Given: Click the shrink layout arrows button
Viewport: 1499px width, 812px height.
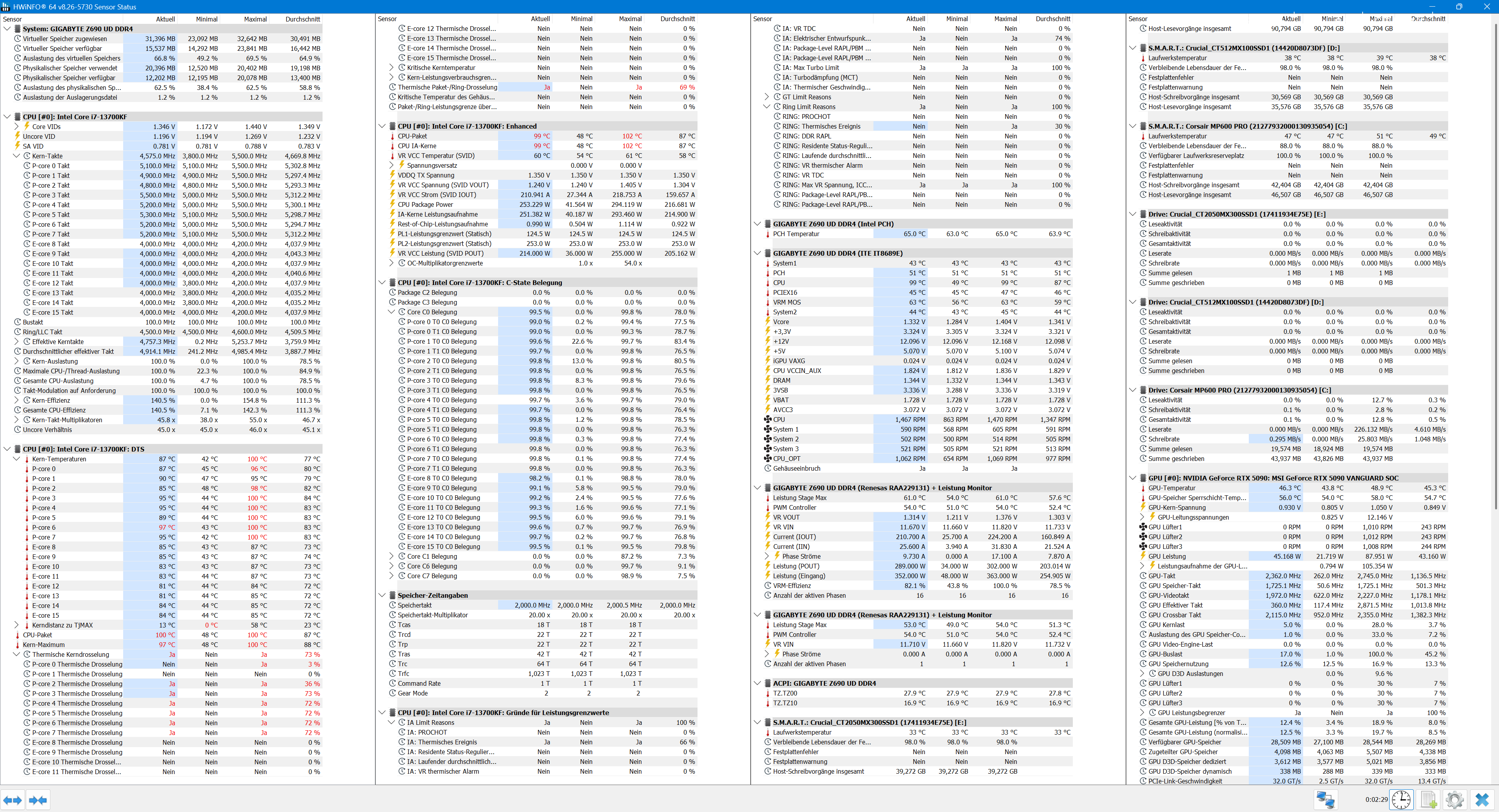Looking at the screenshot, I should [38, 800].
